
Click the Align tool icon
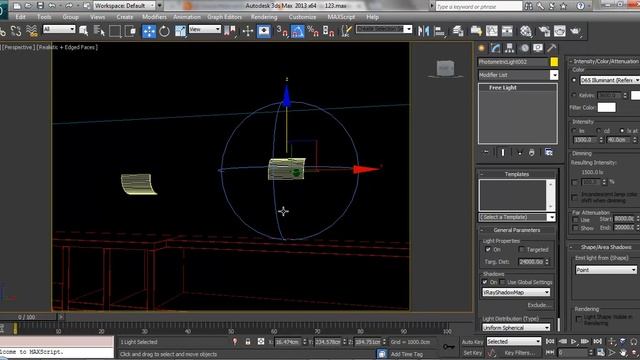pyautogui.click(x=440, y=31)
